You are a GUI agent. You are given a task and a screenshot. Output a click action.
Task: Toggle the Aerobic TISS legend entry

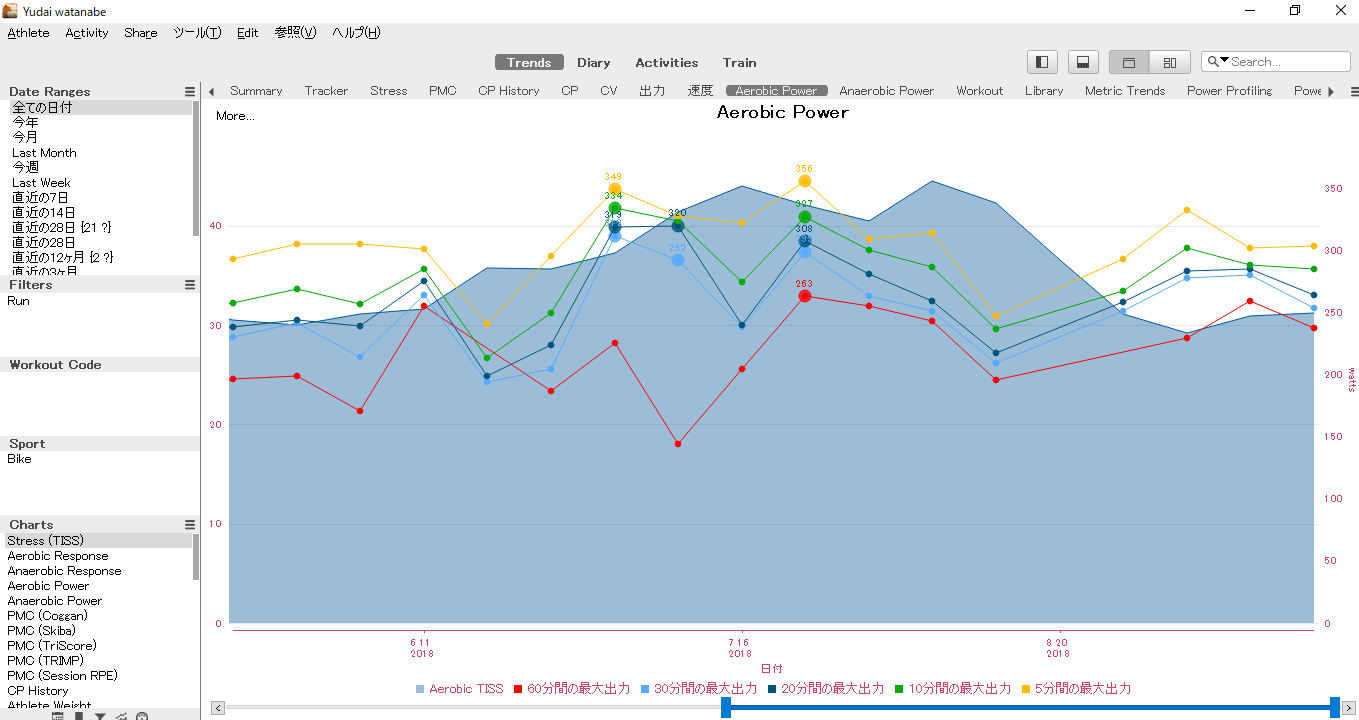coord(460,689)
